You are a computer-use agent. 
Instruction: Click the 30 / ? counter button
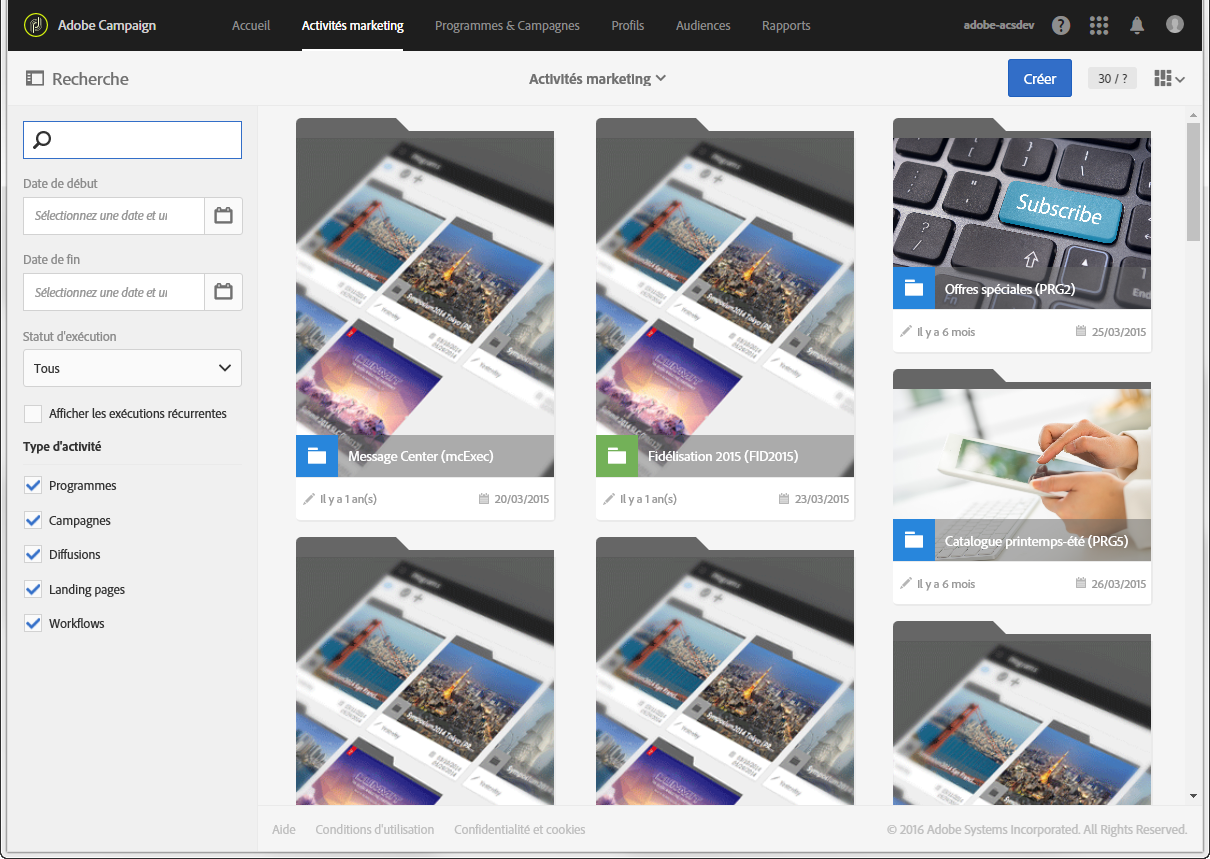[x=1112, y=79]
